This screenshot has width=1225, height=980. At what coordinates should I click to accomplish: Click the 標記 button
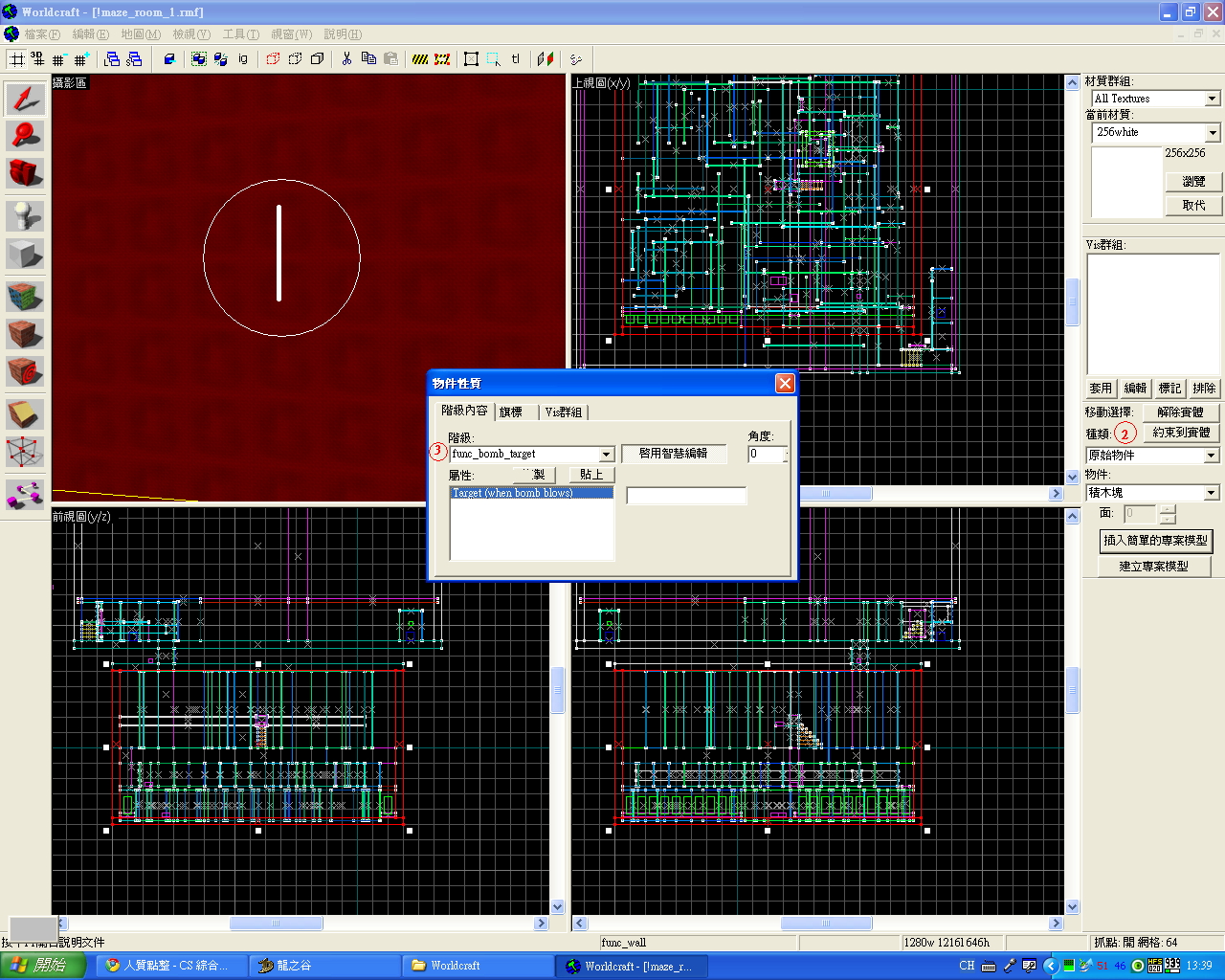(1169, 389)
